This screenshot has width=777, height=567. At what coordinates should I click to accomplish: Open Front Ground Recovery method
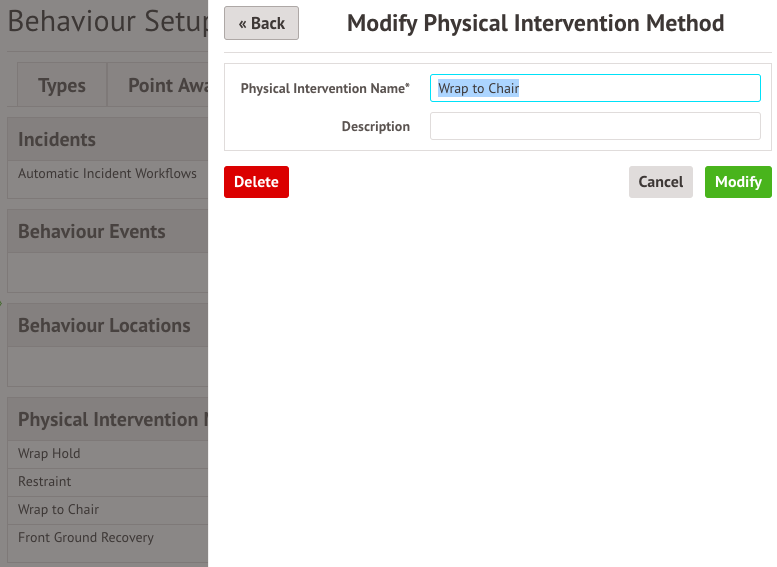(x=86, y=537)
